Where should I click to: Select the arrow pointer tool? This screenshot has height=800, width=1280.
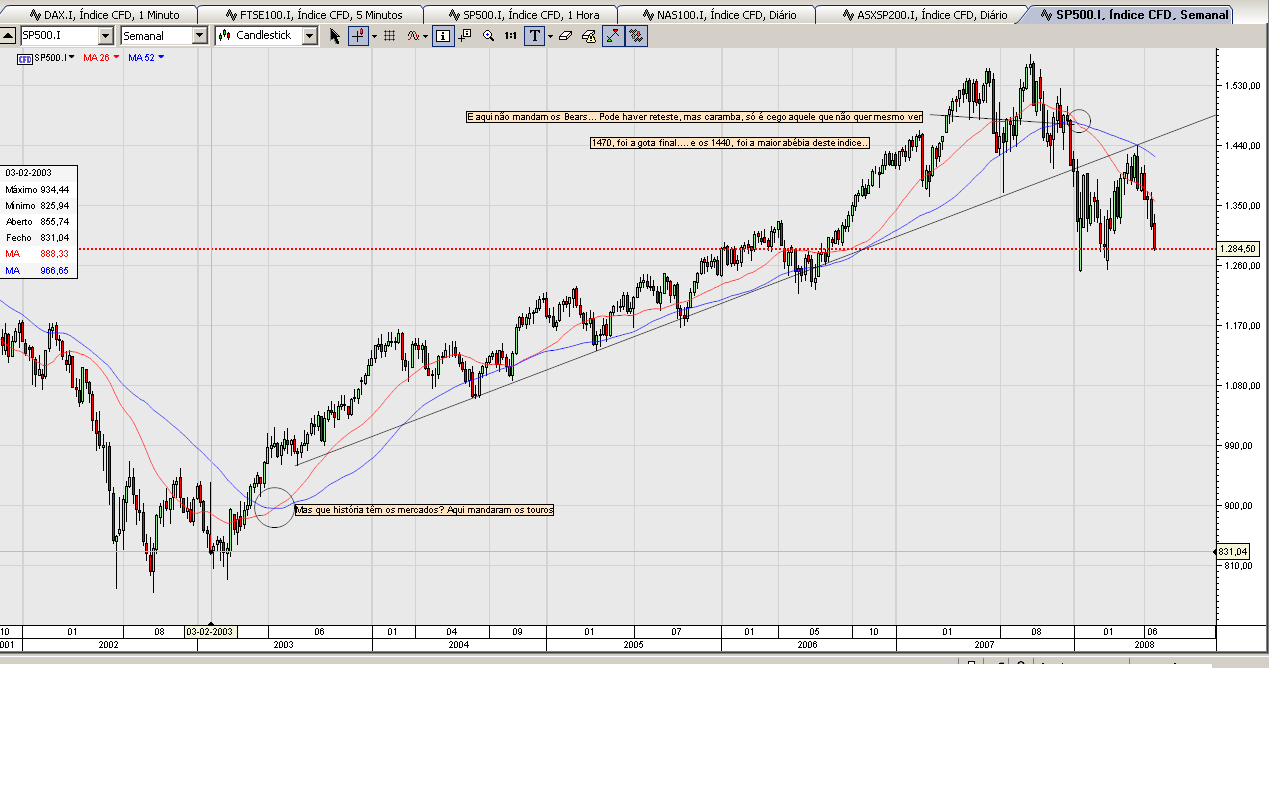pyautogui.click(x=335, y=35)
